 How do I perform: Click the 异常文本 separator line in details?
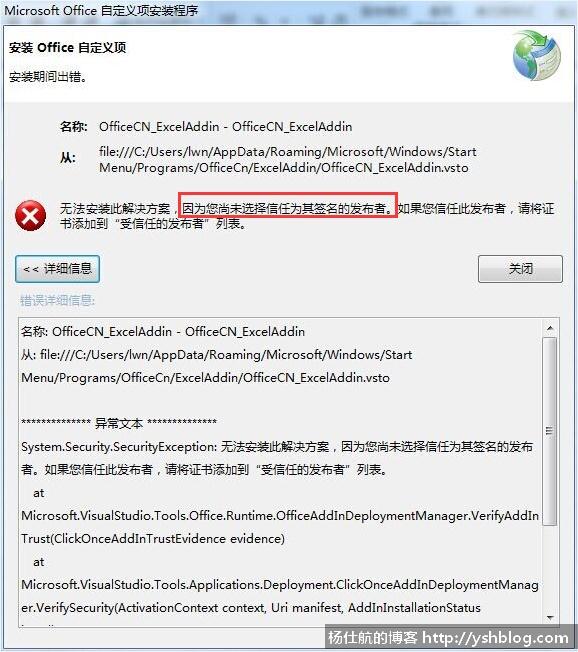(x=119, y=423)
